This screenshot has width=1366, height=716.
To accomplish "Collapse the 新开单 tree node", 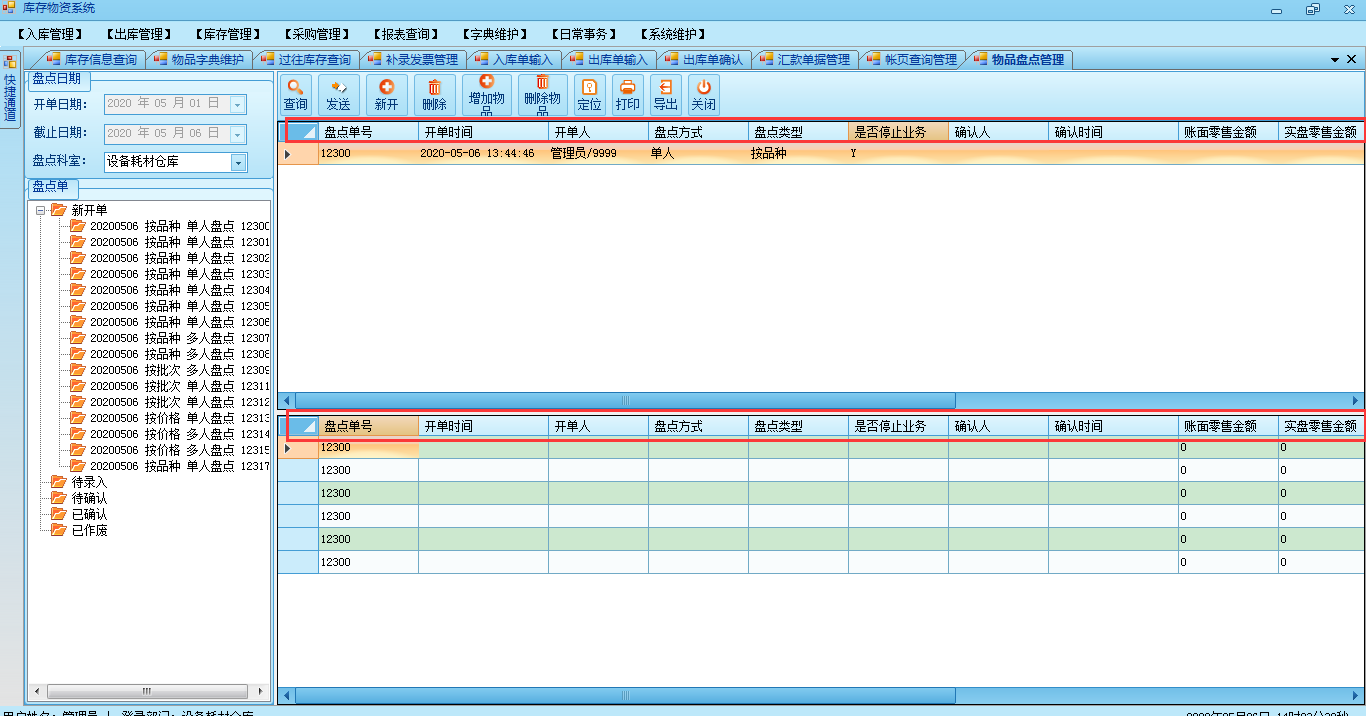I will (40, 210).
